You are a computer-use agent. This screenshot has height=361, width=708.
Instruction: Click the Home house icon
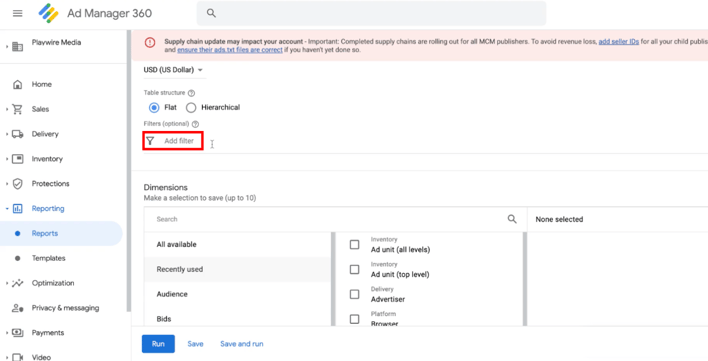17,84
